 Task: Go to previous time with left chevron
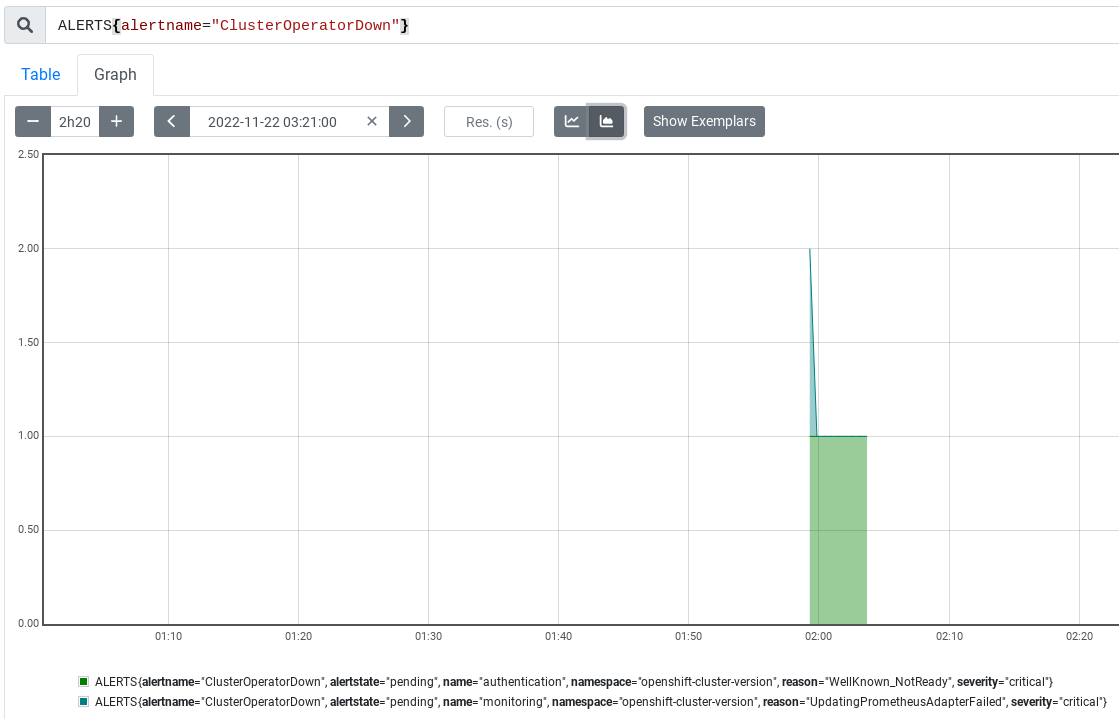[172, 121]
